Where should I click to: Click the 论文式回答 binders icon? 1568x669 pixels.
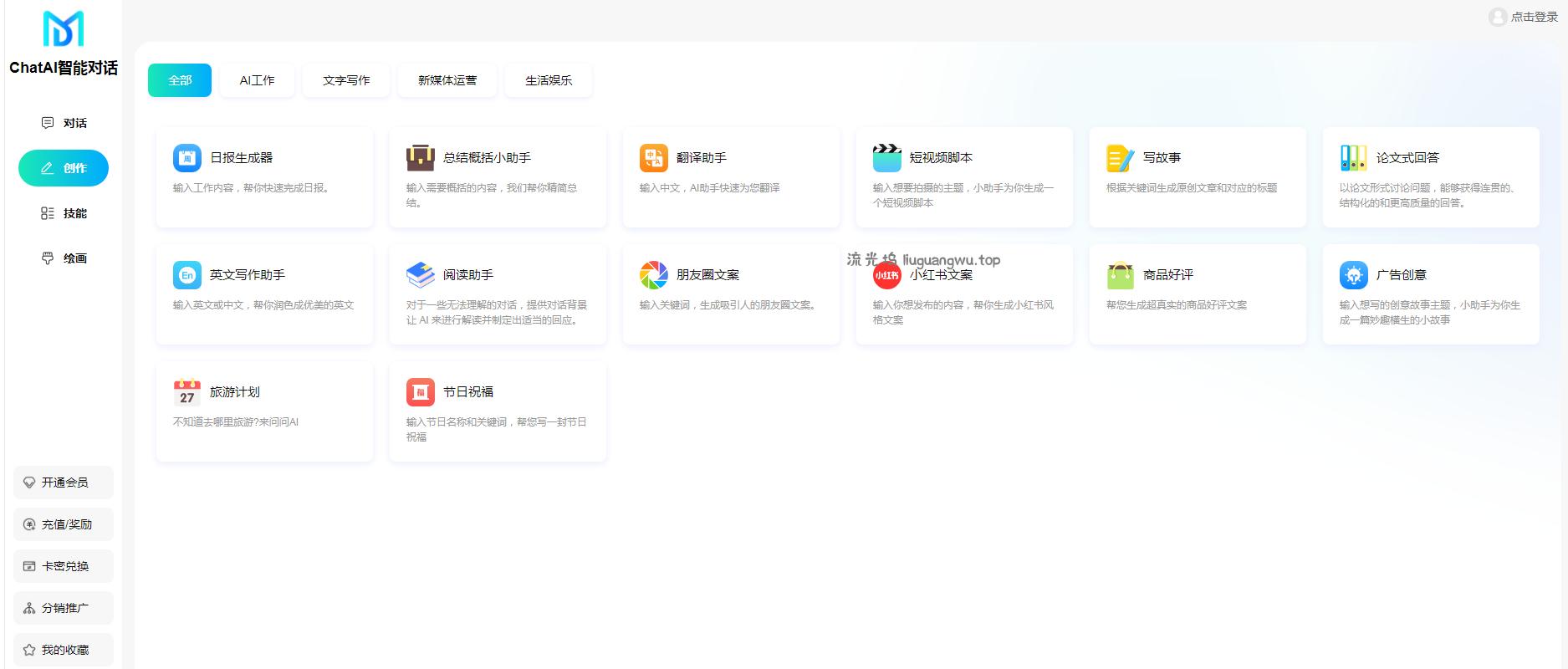pos(1354,157)
